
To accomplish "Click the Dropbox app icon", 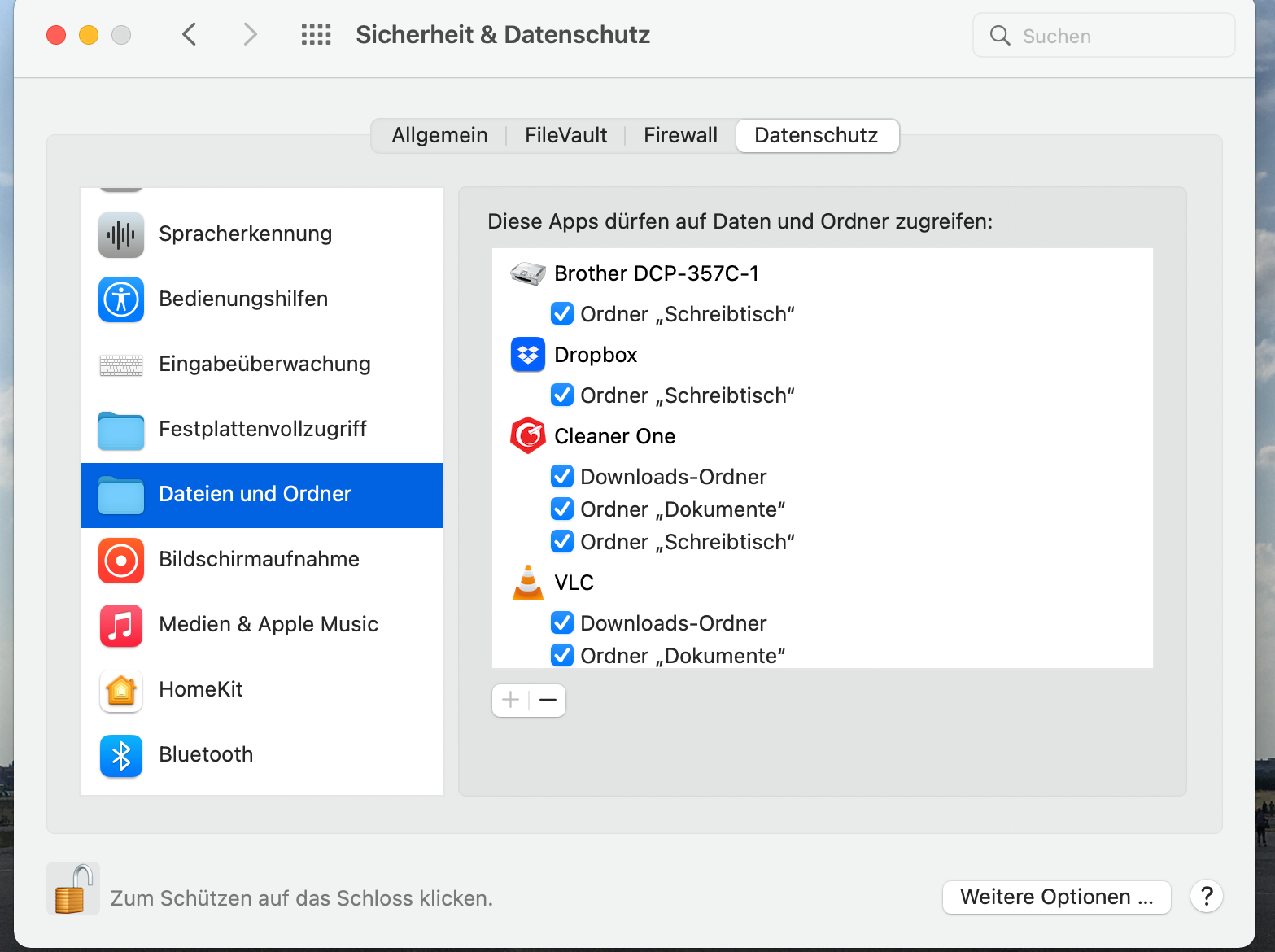I will point(528,355).
